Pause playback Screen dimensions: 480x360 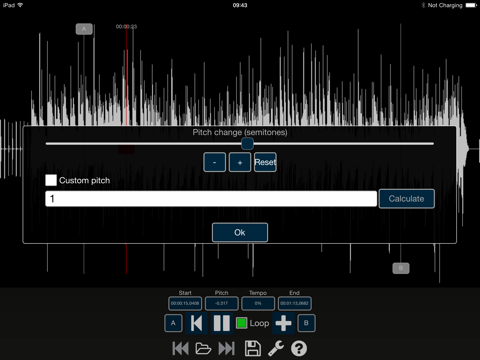pos(221,323)
